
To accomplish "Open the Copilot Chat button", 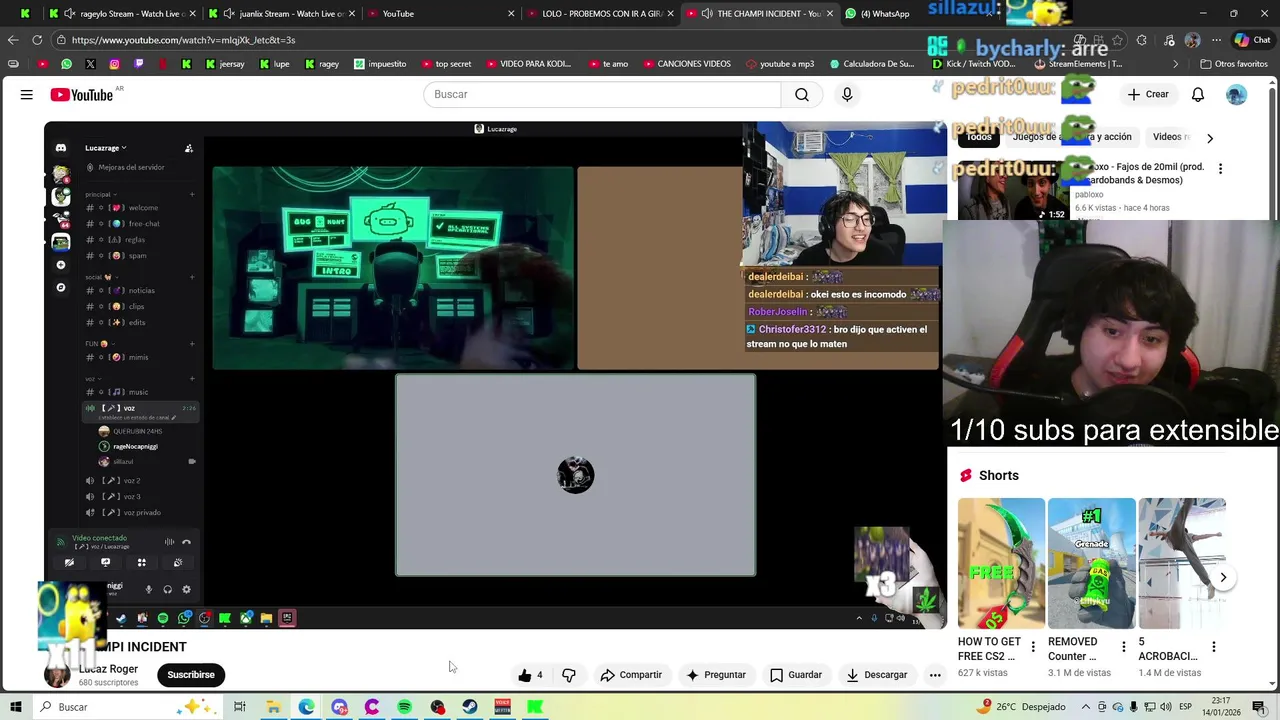I will tap(1252, 40).
